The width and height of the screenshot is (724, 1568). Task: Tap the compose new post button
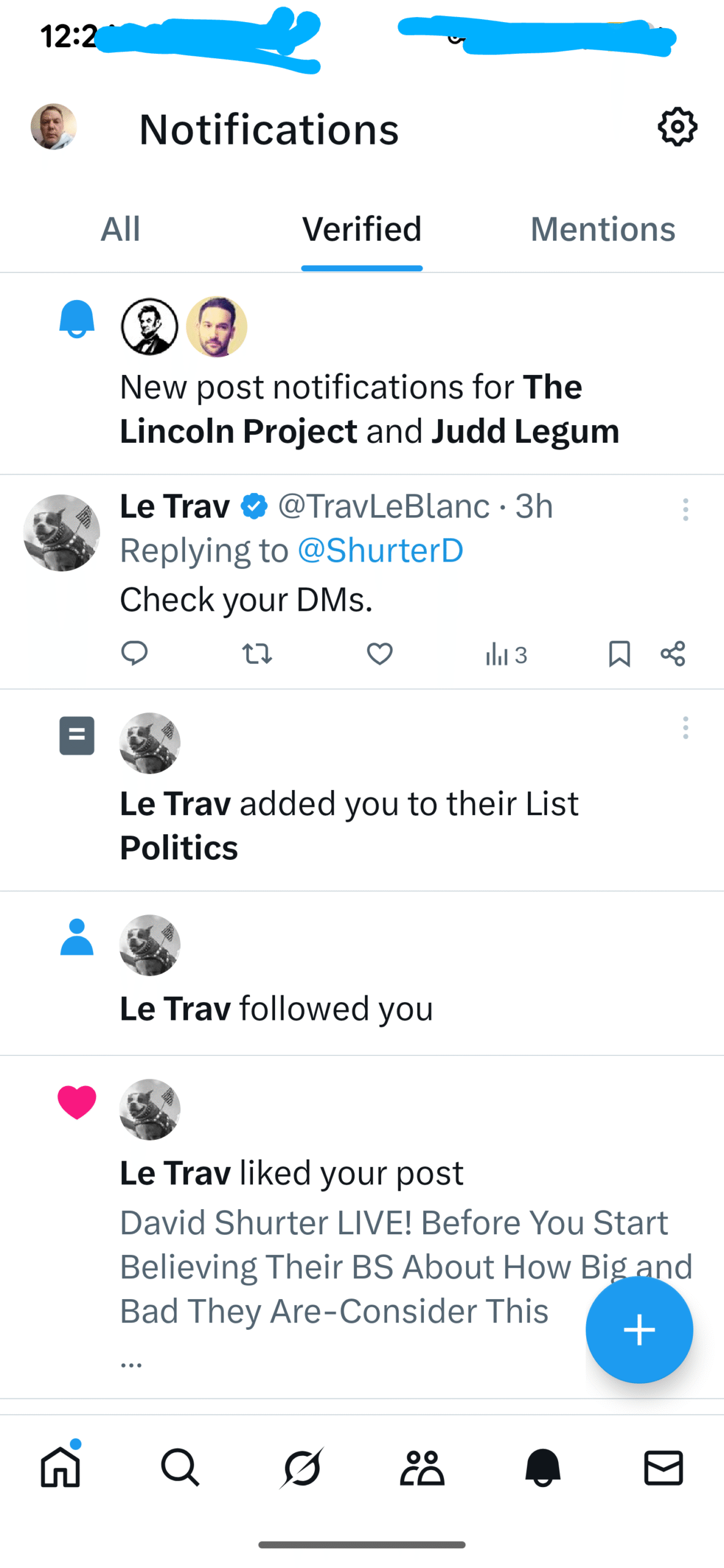[x=639, y=1330]
